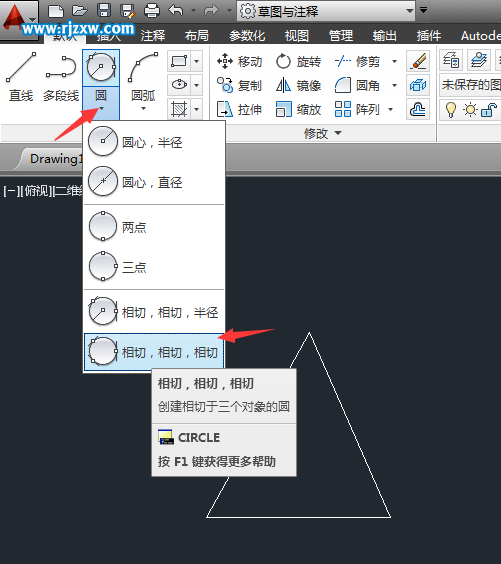This screenshot has width=501, height=564.
Task: Switch to the 输出 ribbon tab
Action: pyautogui.click(x=384, y=36)
